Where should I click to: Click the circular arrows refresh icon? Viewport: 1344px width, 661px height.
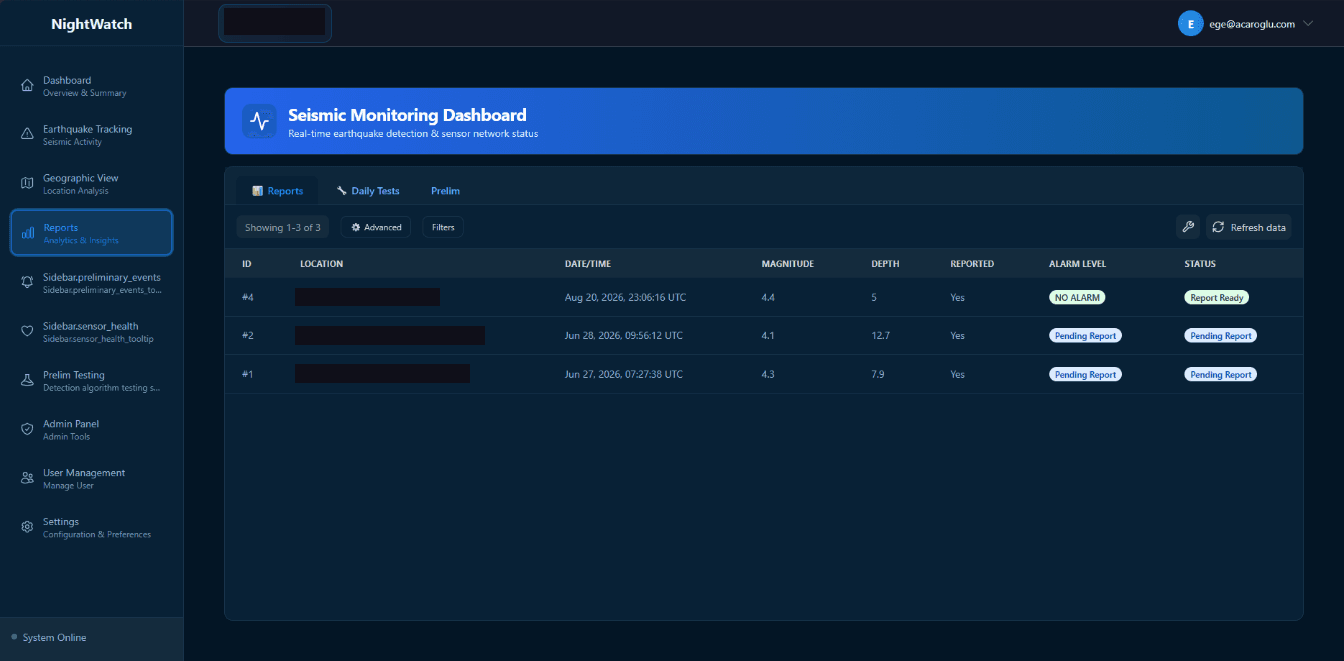(x=1218, y=227)
